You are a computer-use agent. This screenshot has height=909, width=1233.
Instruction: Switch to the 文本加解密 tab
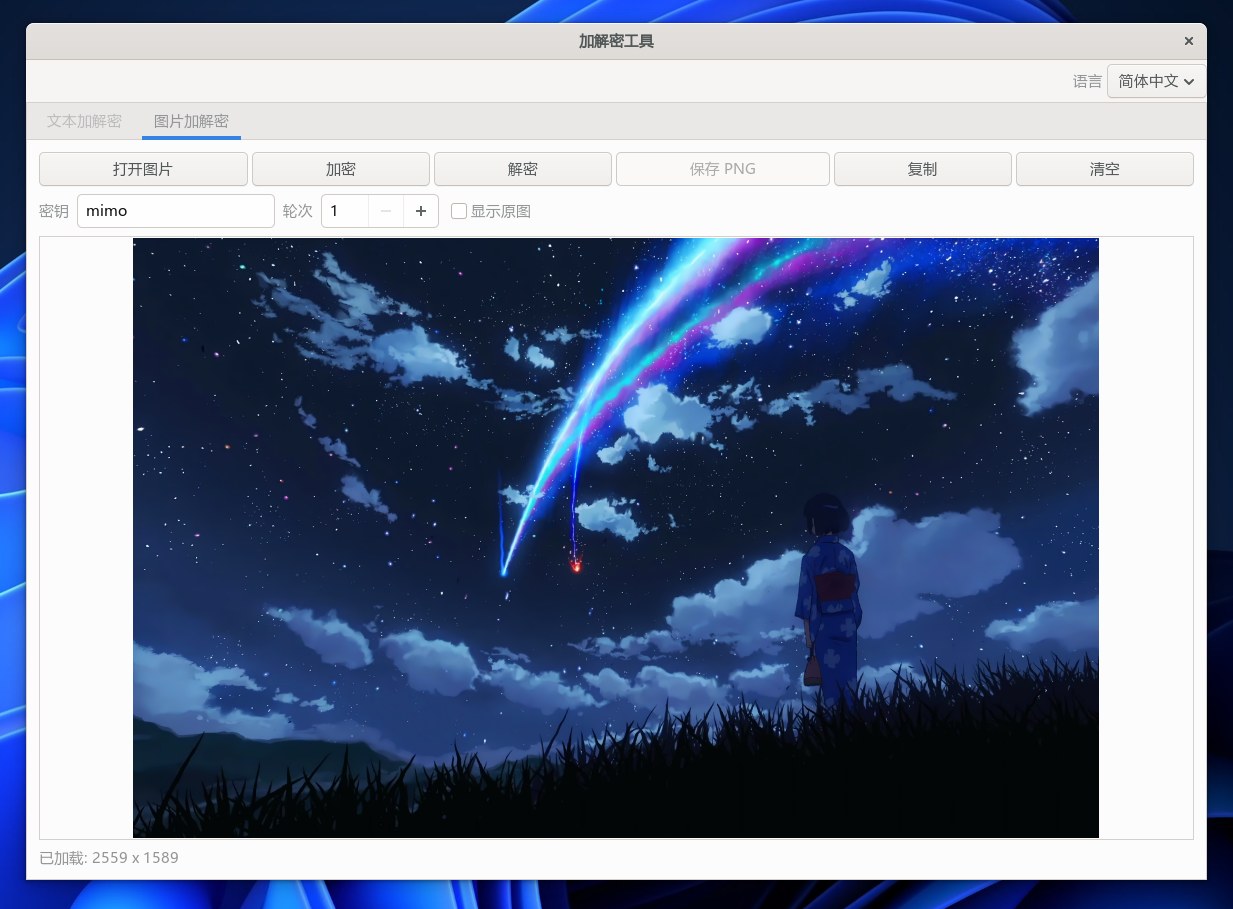click(84, 121)
